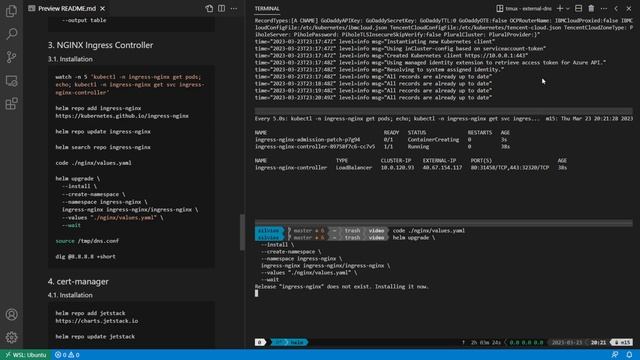Open editor More Actions menu
Image resolution: width=640 pixels, height=360 pixels.
click(x=234, y=8)
